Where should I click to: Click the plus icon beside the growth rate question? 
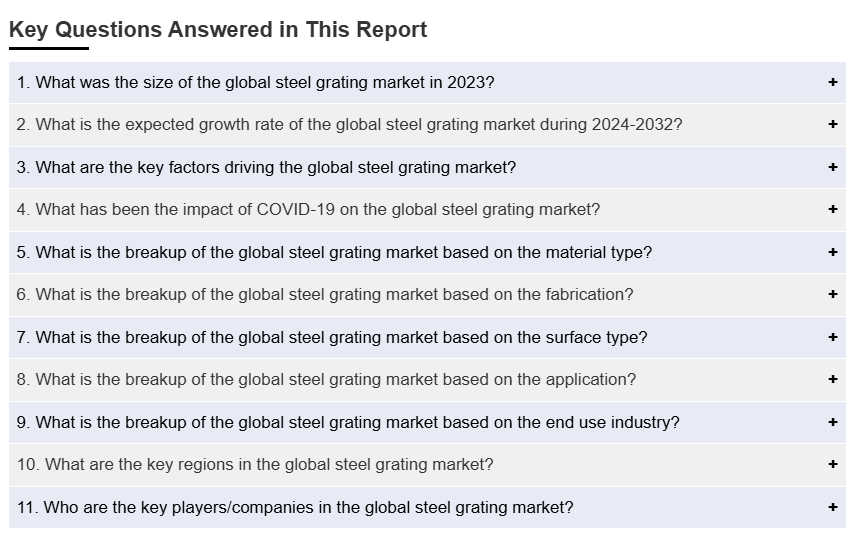[x=832, y=125]
